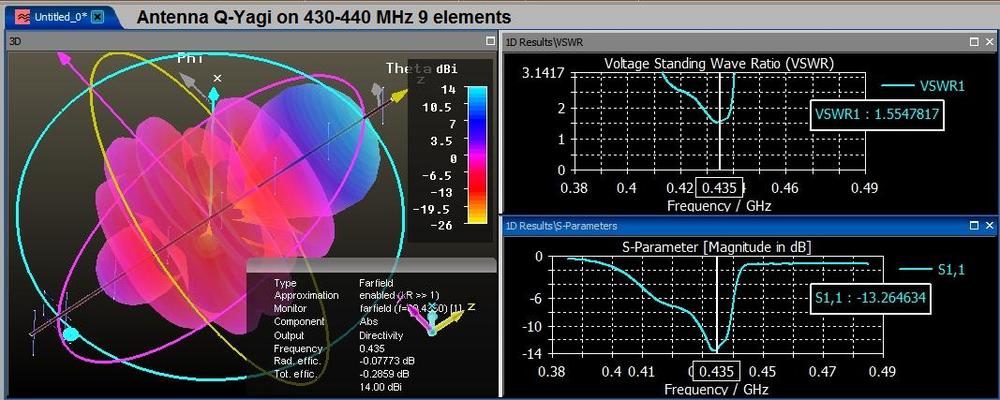
Task: Click the 'Frequency / GHz' label under S-Parameter plot
Action: click(716, 389)
